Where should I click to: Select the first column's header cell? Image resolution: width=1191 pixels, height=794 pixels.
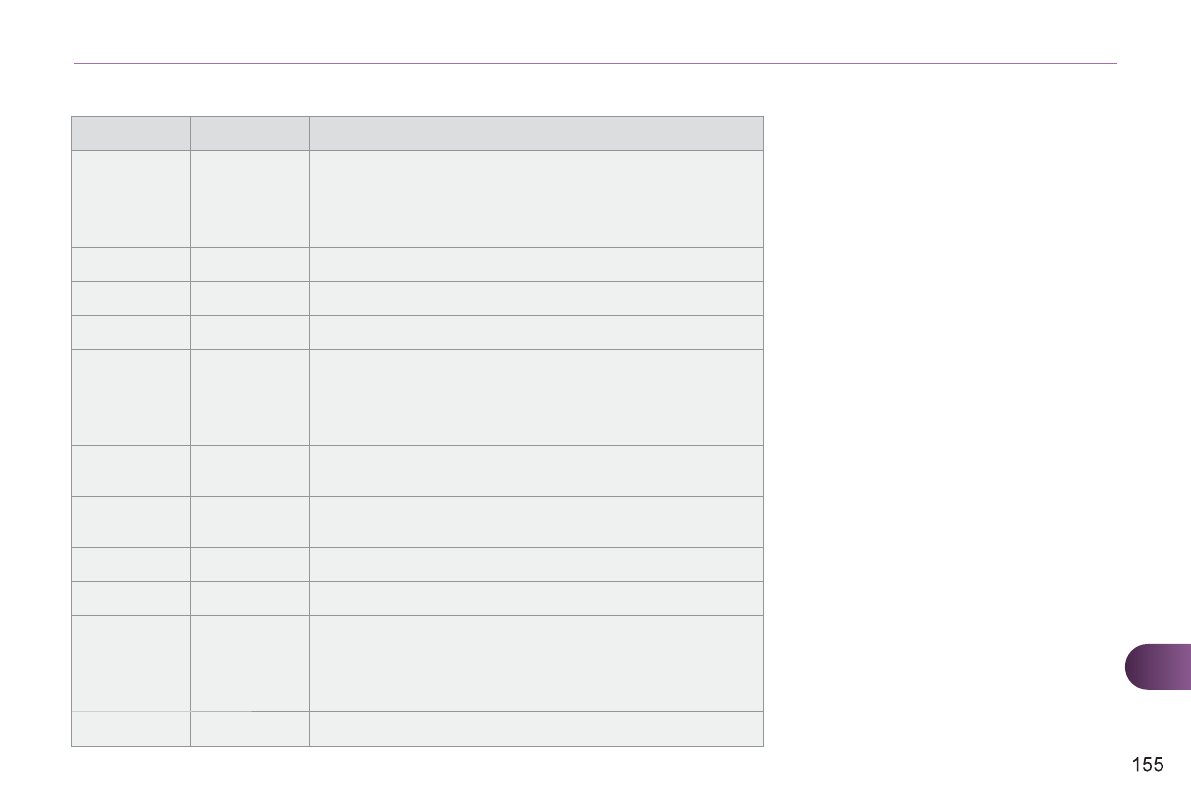point(130,133)
